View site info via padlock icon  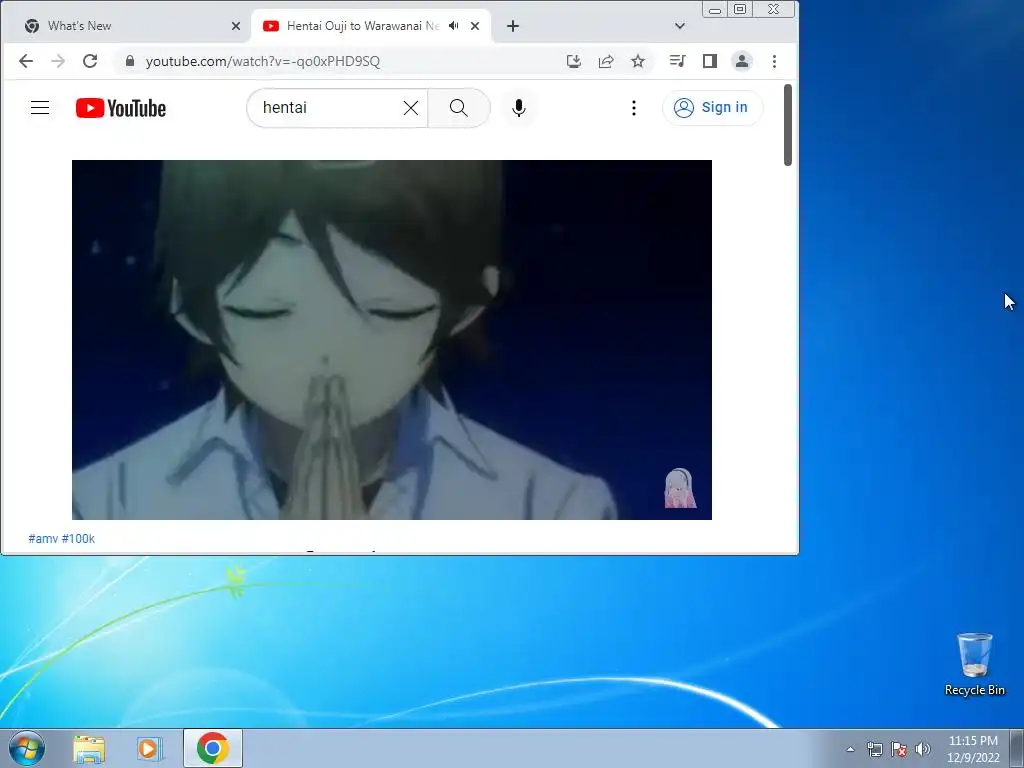coord(130,61)
